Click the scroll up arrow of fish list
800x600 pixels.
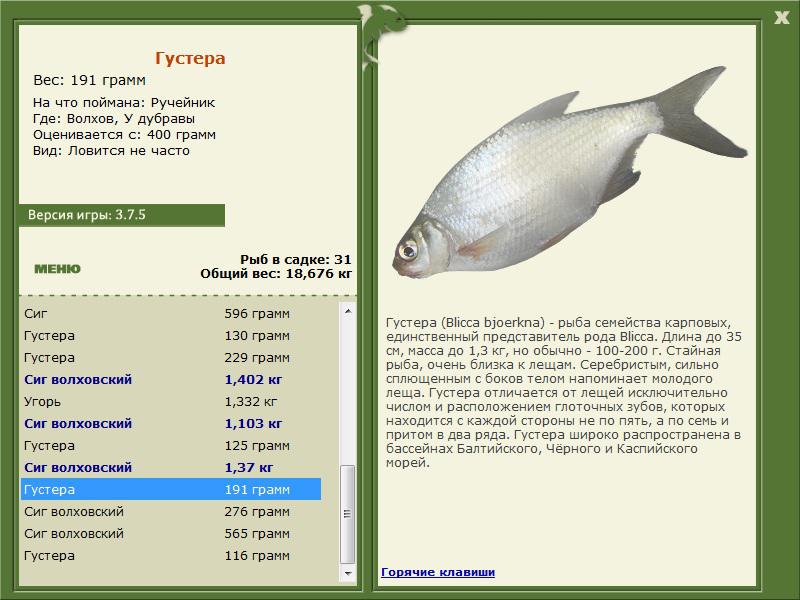pyautogui.click(x=348, y=311)
